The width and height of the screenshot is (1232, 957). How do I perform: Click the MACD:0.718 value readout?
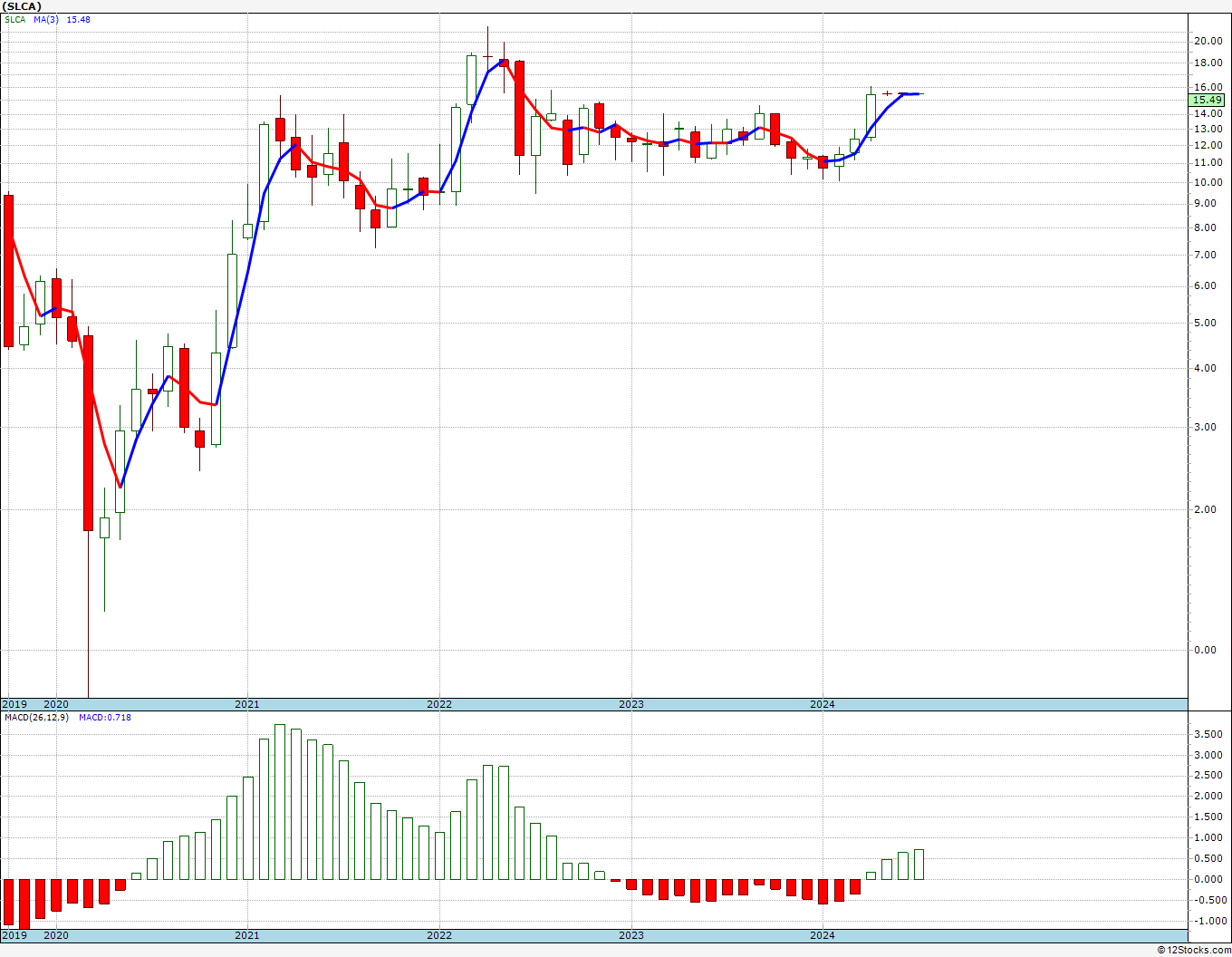[x=105, y=718]
